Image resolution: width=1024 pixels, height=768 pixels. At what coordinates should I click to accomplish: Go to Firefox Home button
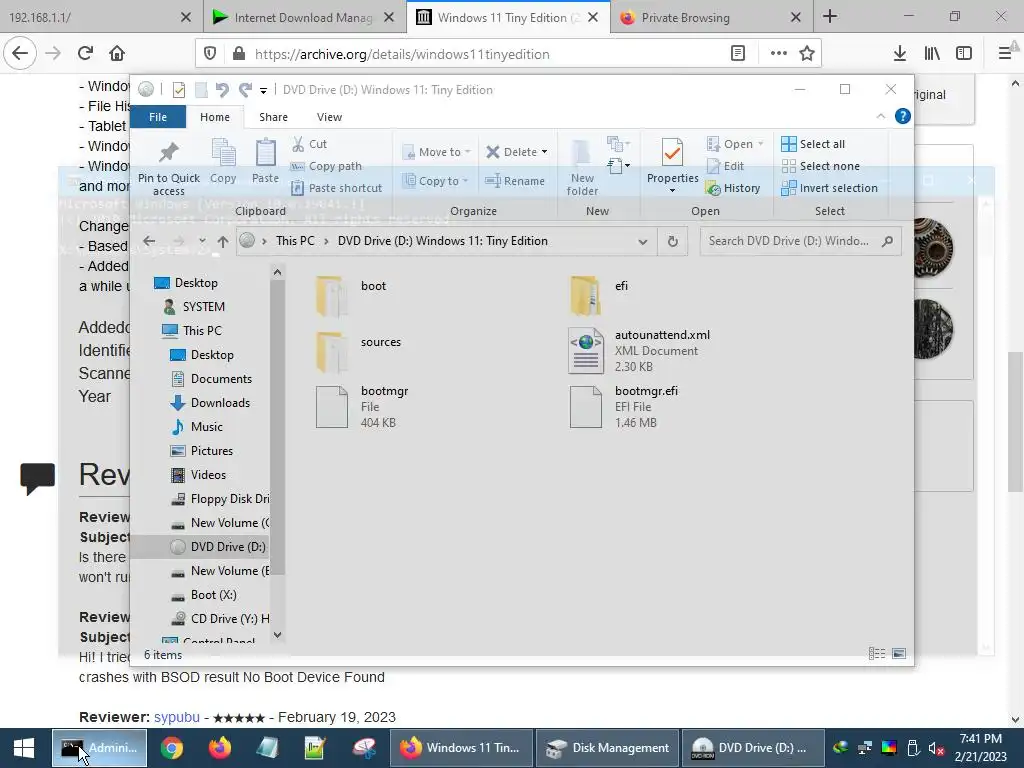point(117,54)
